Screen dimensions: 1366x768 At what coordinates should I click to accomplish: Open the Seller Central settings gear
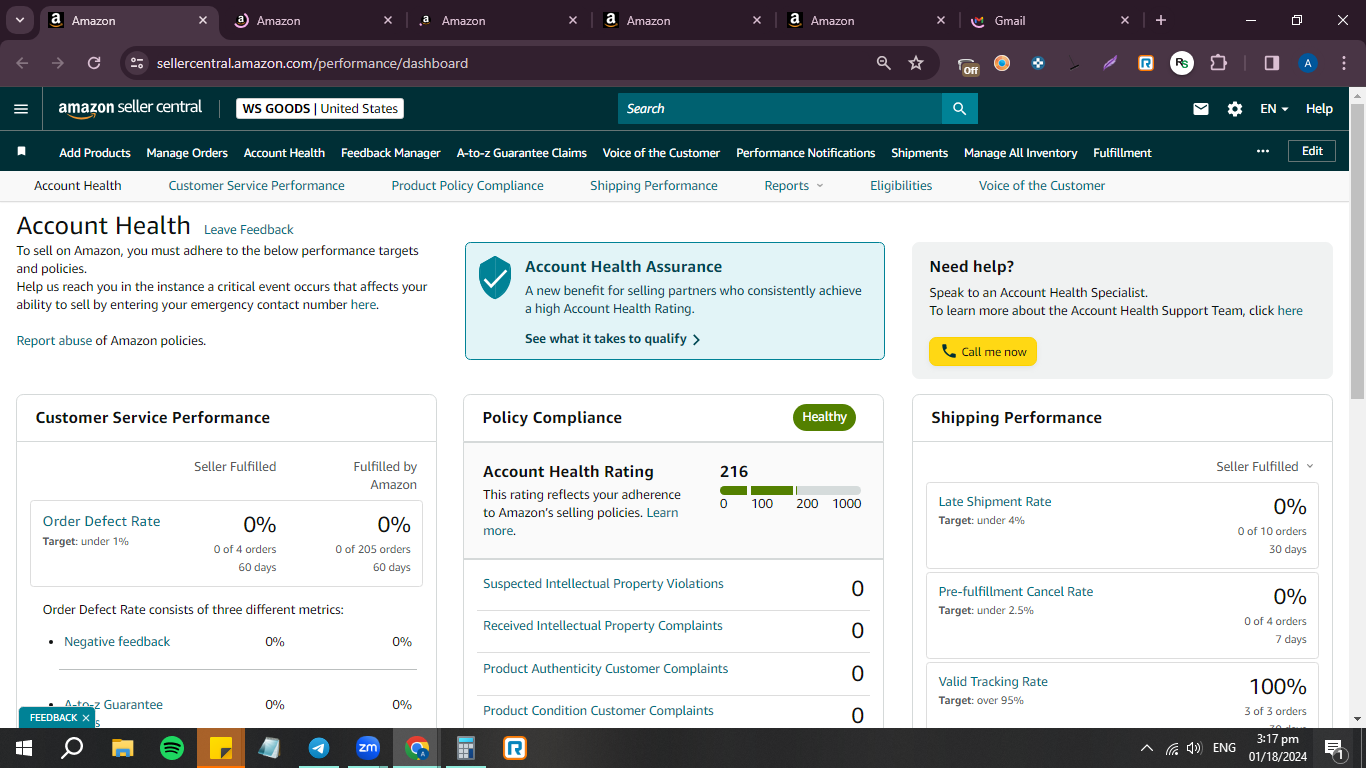click(x=1235, y=109)
